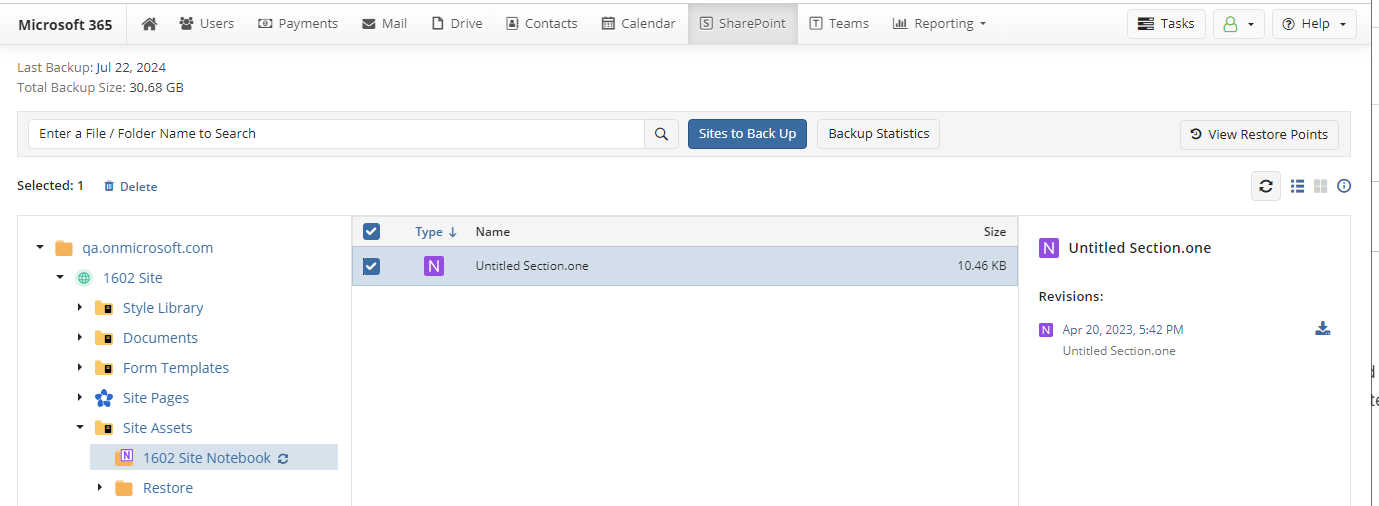Open the Restore folder in the tree
This screenshot has width=1379, height=506.
(168, 488)
